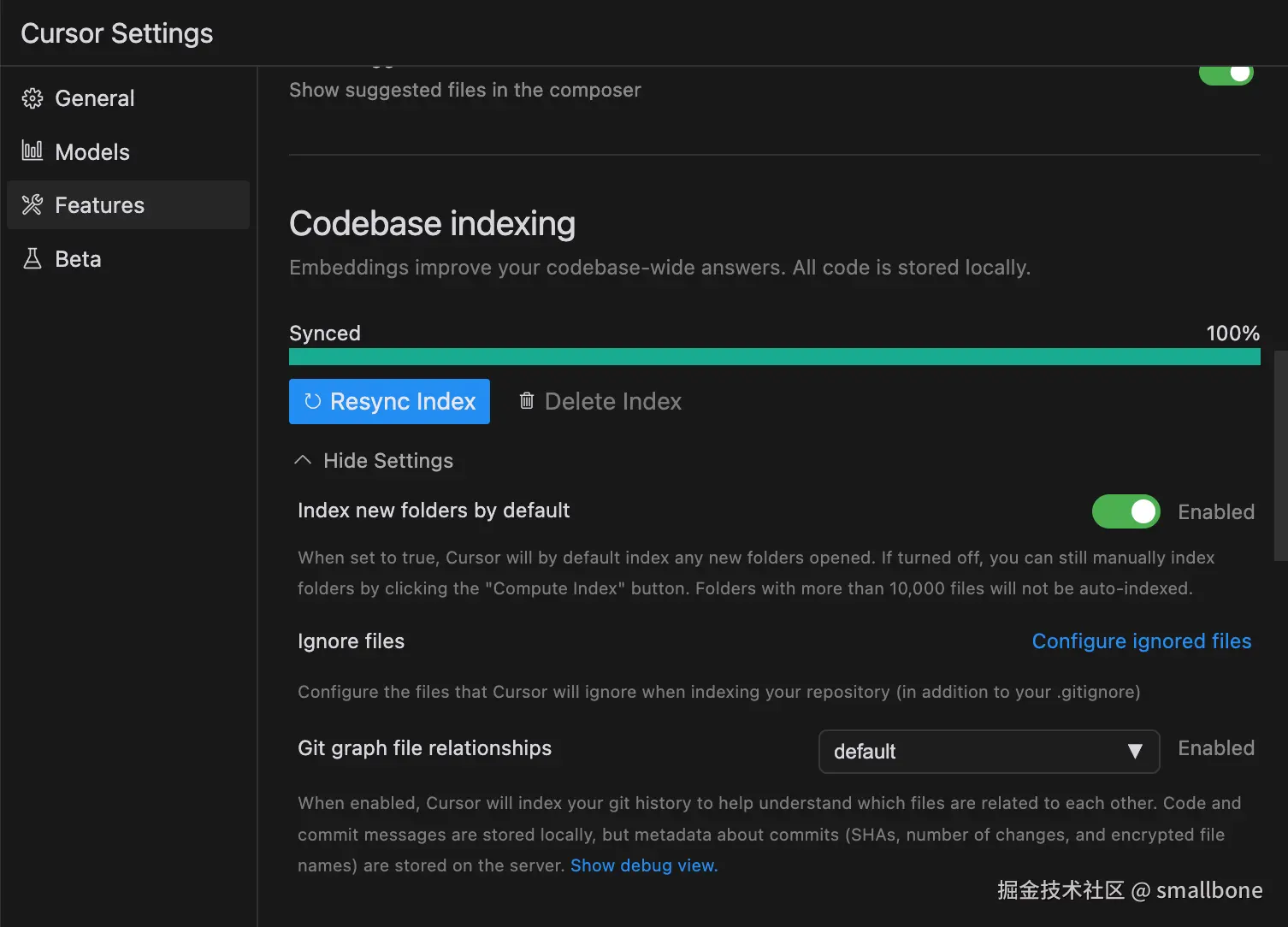1288x927 pixels.
Task: Click the Configure the files Cursor will ignore description
Action: click(x=719, y=692)
